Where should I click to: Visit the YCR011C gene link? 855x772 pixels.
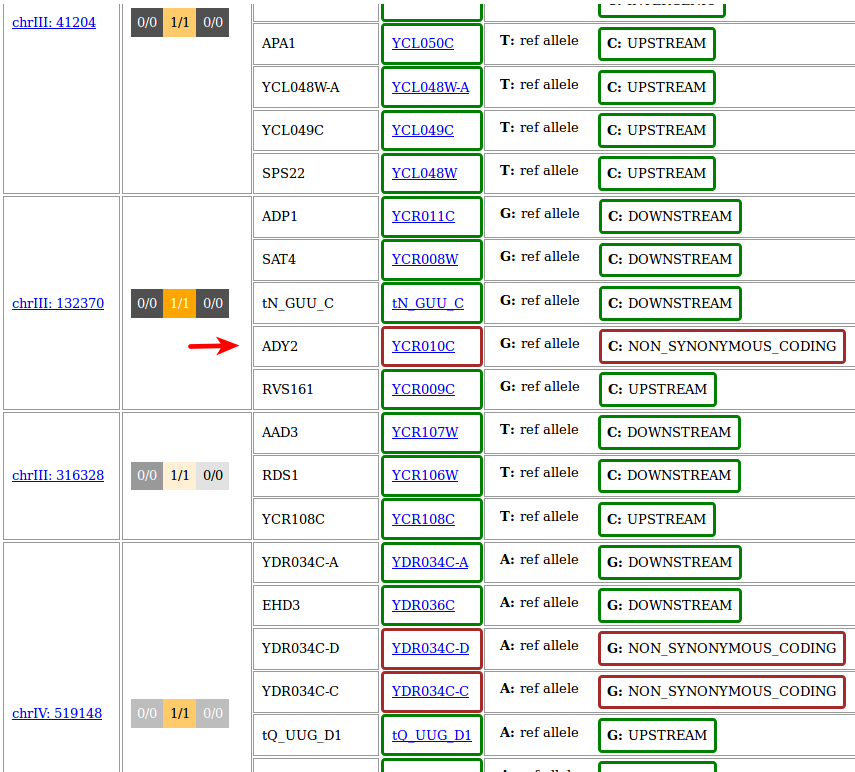coord(423,216)
